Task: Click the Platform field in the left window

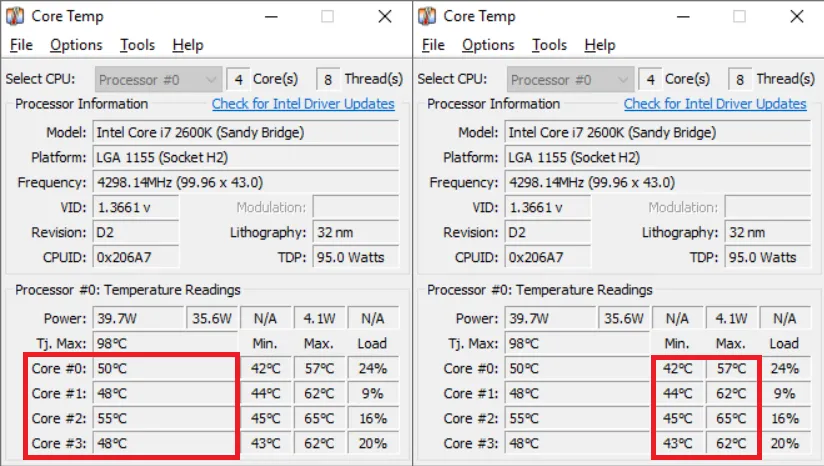Action: click(245, 158)
